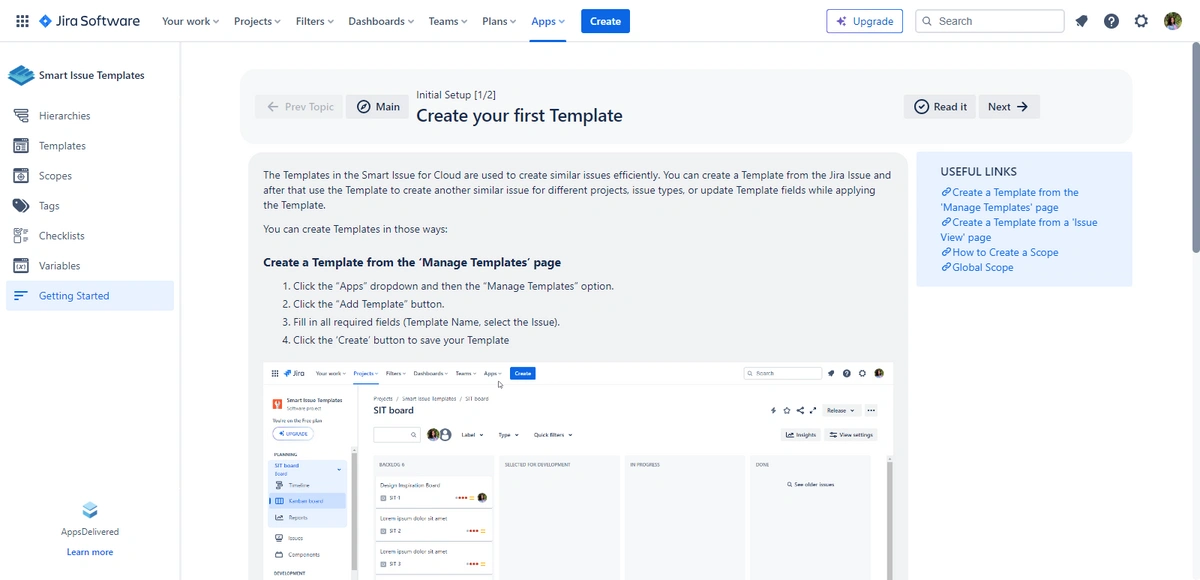
Task: Click the Upgrade button
Action: click(865, 21)
